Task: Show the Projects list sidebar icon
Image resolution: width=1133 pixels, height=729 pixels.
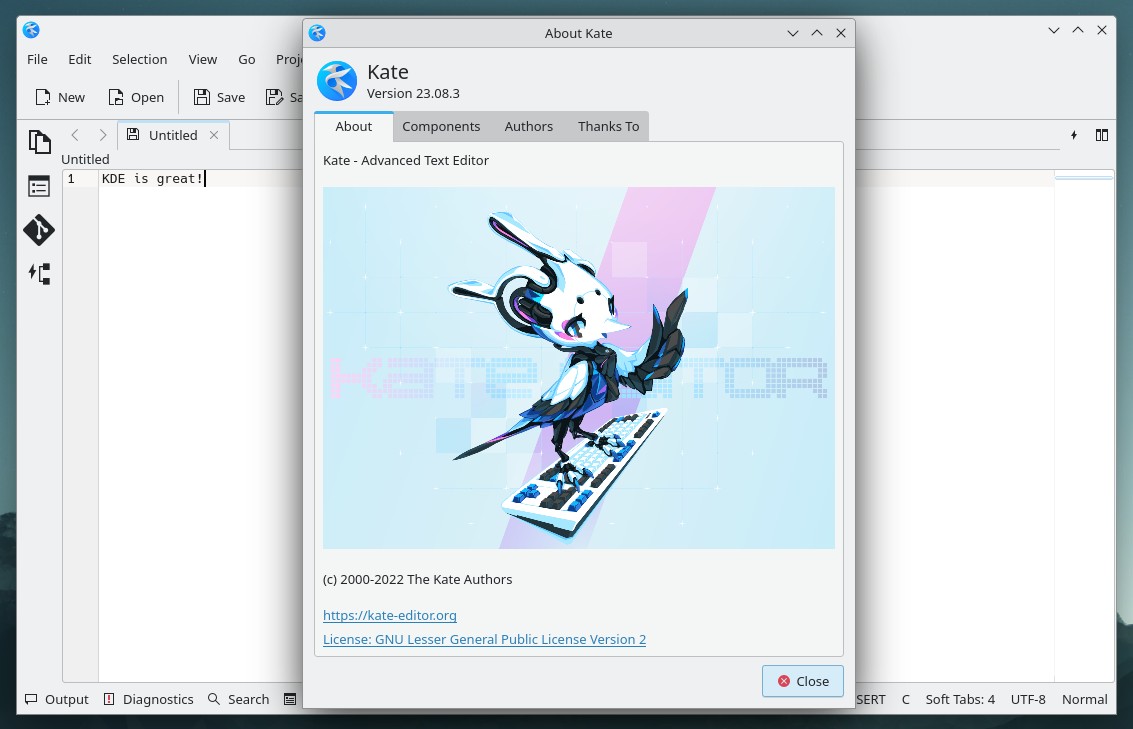Action: [39, 186]
